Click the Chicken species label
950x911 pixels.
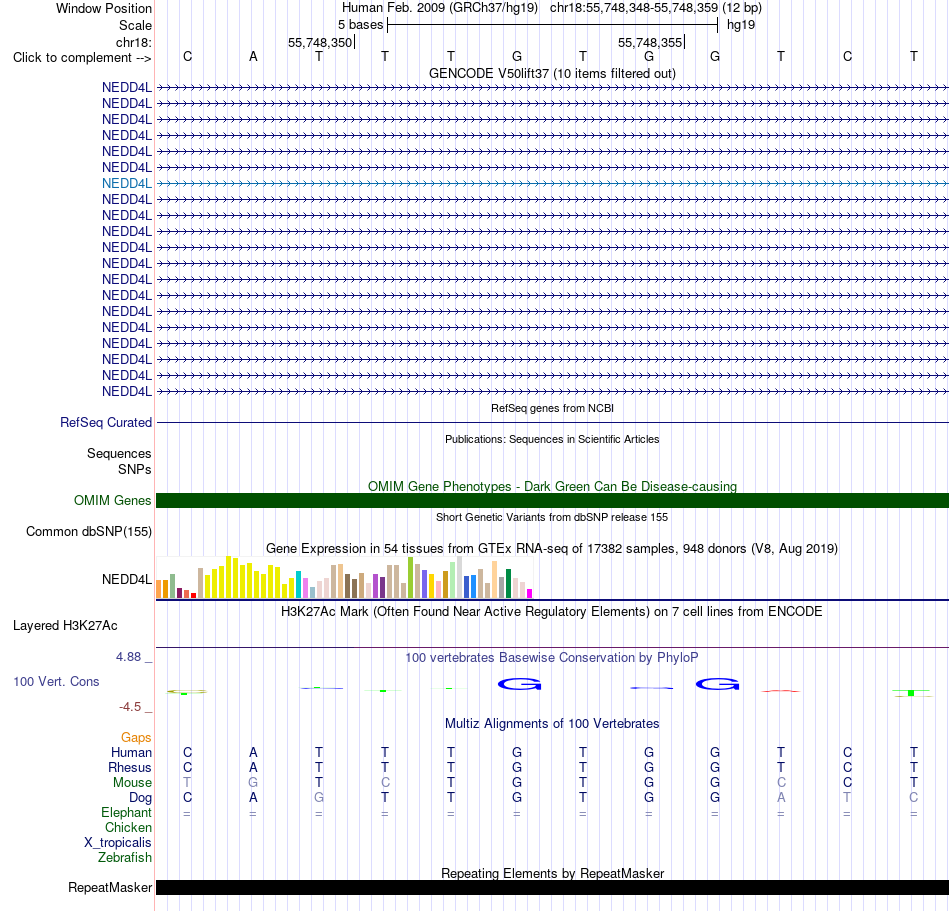pyautogui.click(x=128, y=827)
